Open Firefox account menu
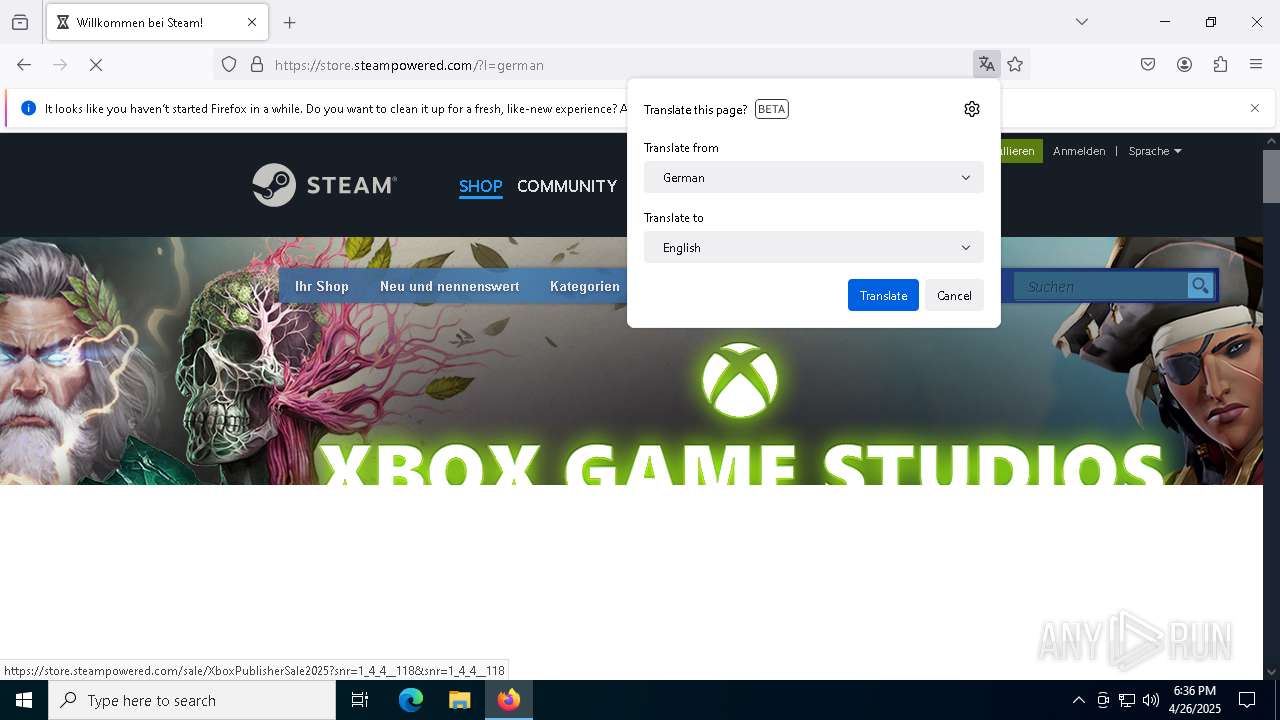1280x720 pixels. [x=1184, y=65]
